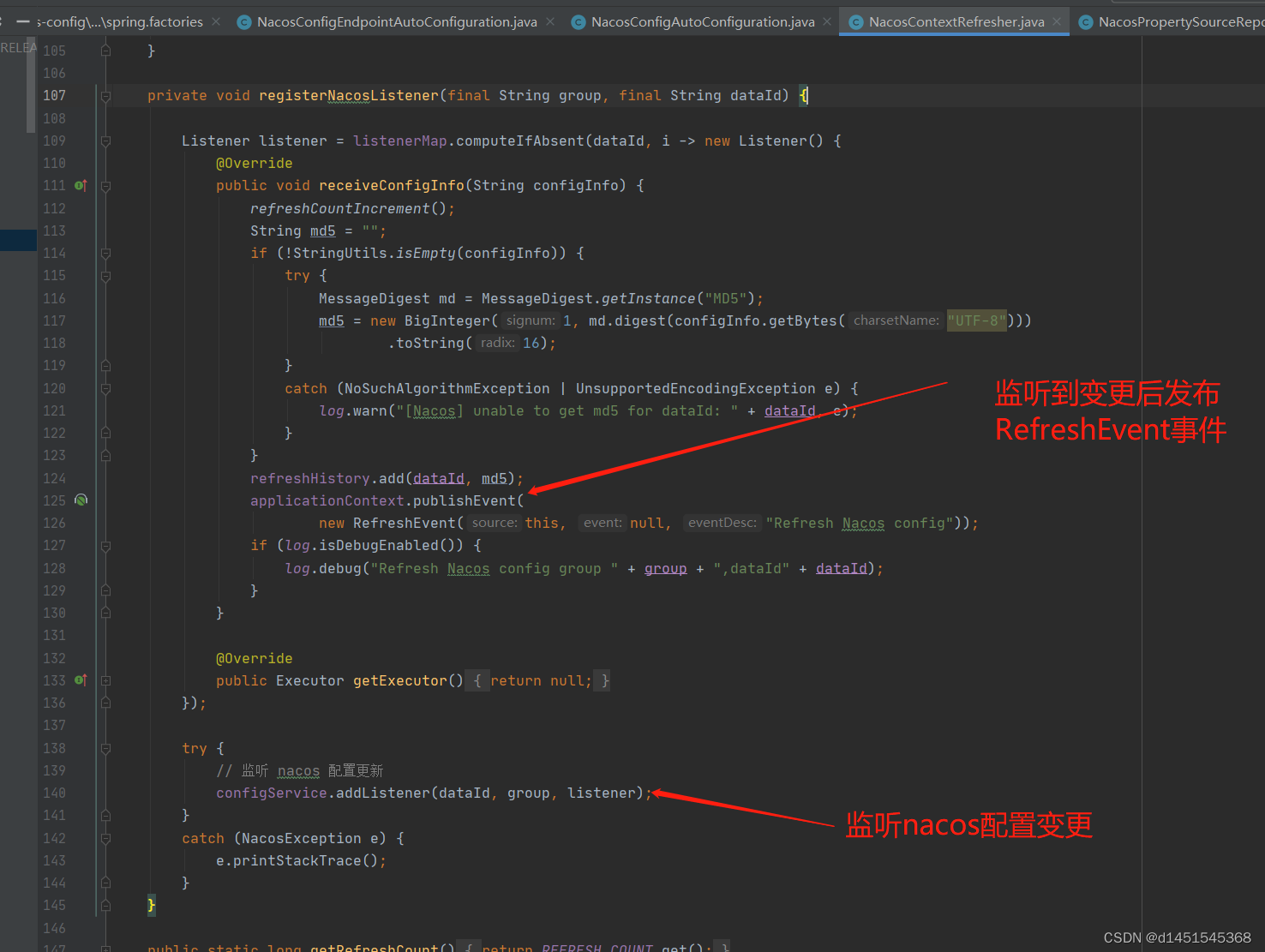
Task: Click the registerNacosListener method name
Action: 349,95
